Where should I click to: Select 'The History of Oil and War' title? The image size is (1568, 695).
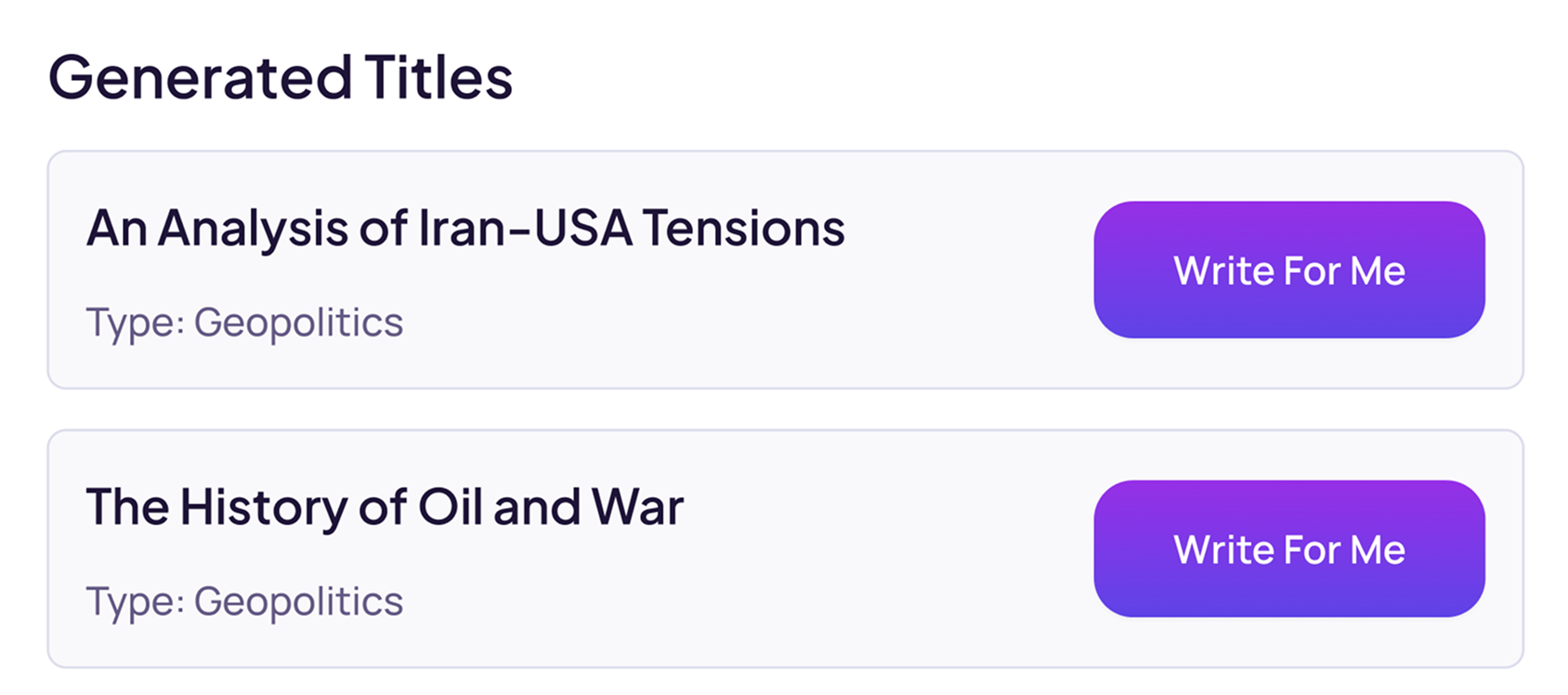click(x=385, y=507)
